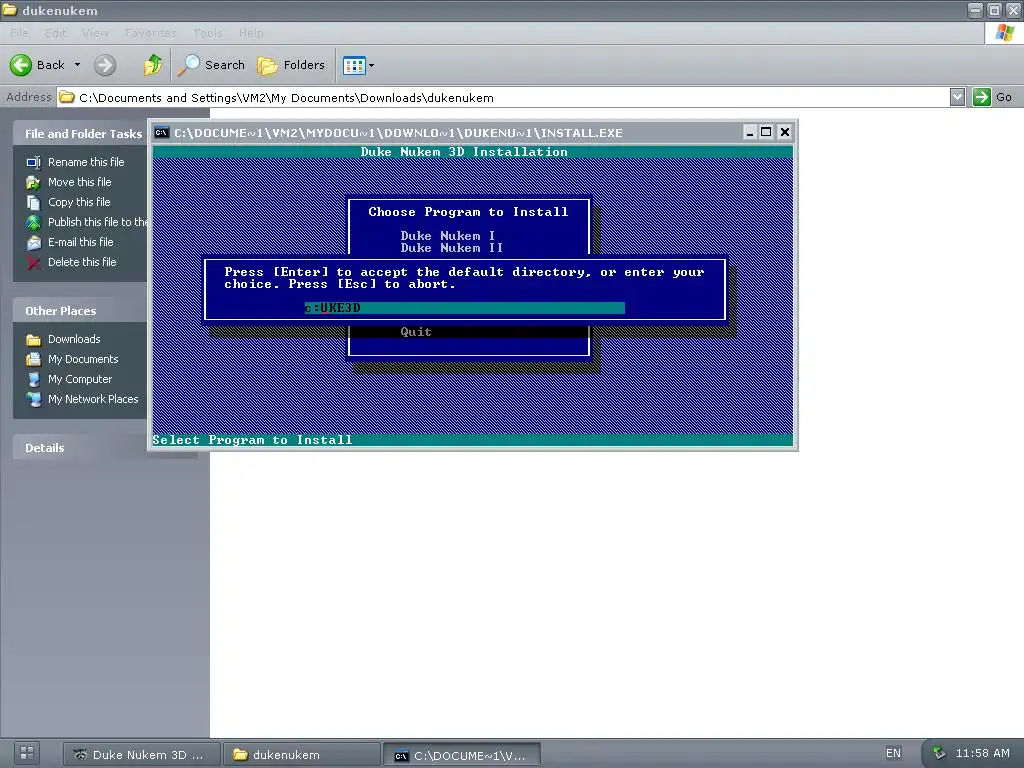The height and width of the screenshot is (768, 1024).
Task: Click the 11:58 AM clock
Action: point(982,753)
